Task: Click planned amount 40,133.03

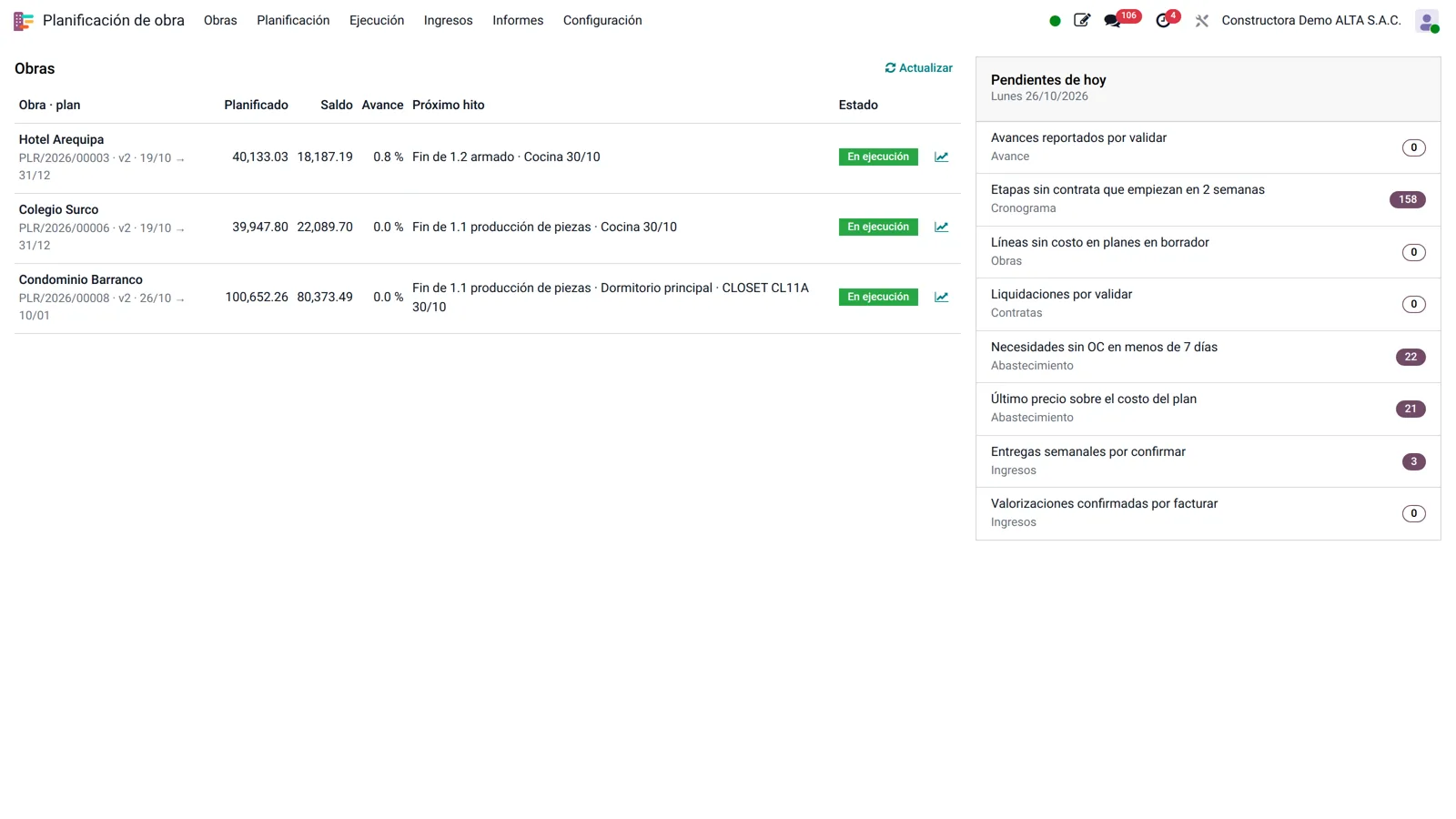Action: tap(260, 157)
